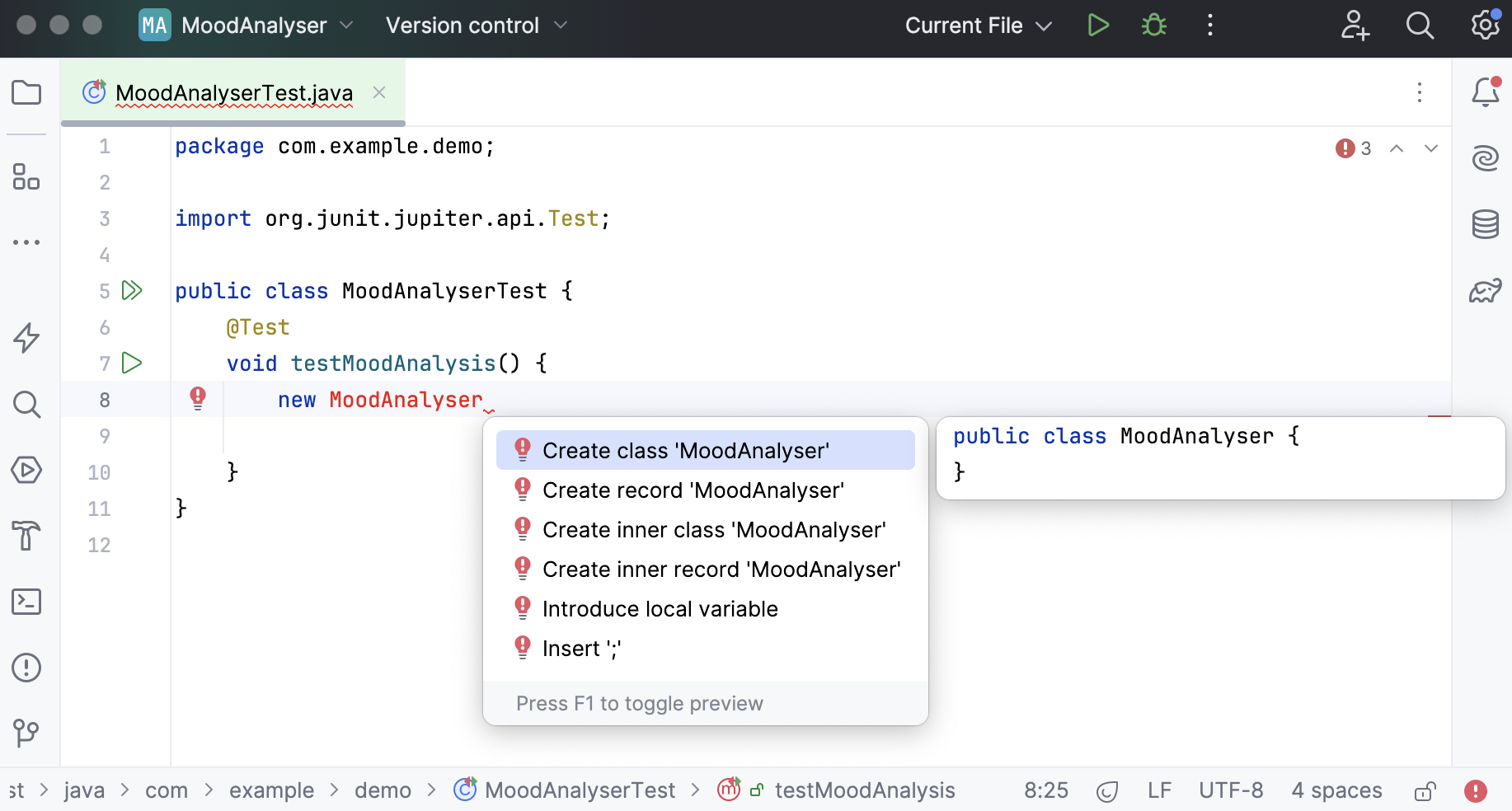Image resolution: width=1512 pixels, height=811 pixels.
Task: Toggle the file read-only lock in status bar
Action: point(1424,790)
